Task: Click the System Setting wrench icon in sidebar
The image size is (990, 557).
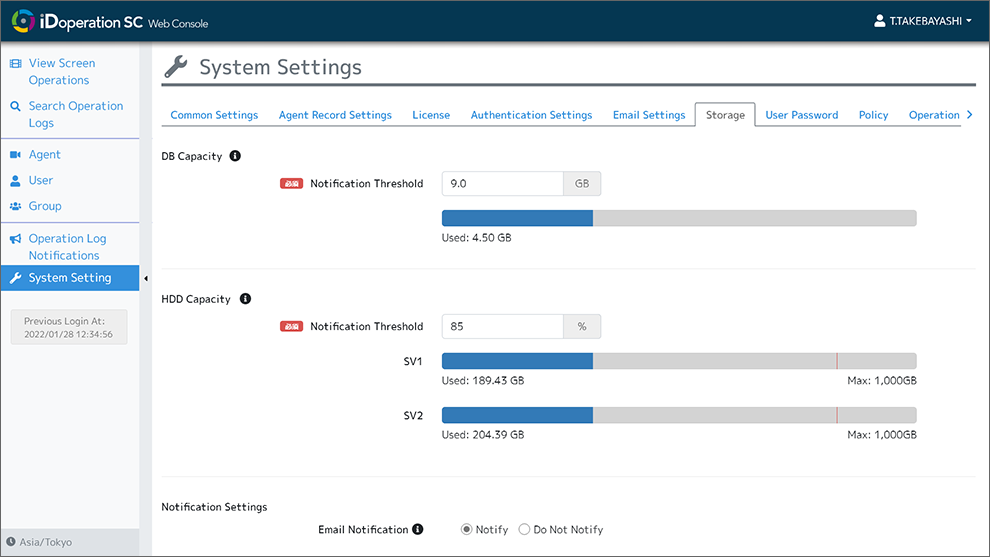Action: coord(16,278)
